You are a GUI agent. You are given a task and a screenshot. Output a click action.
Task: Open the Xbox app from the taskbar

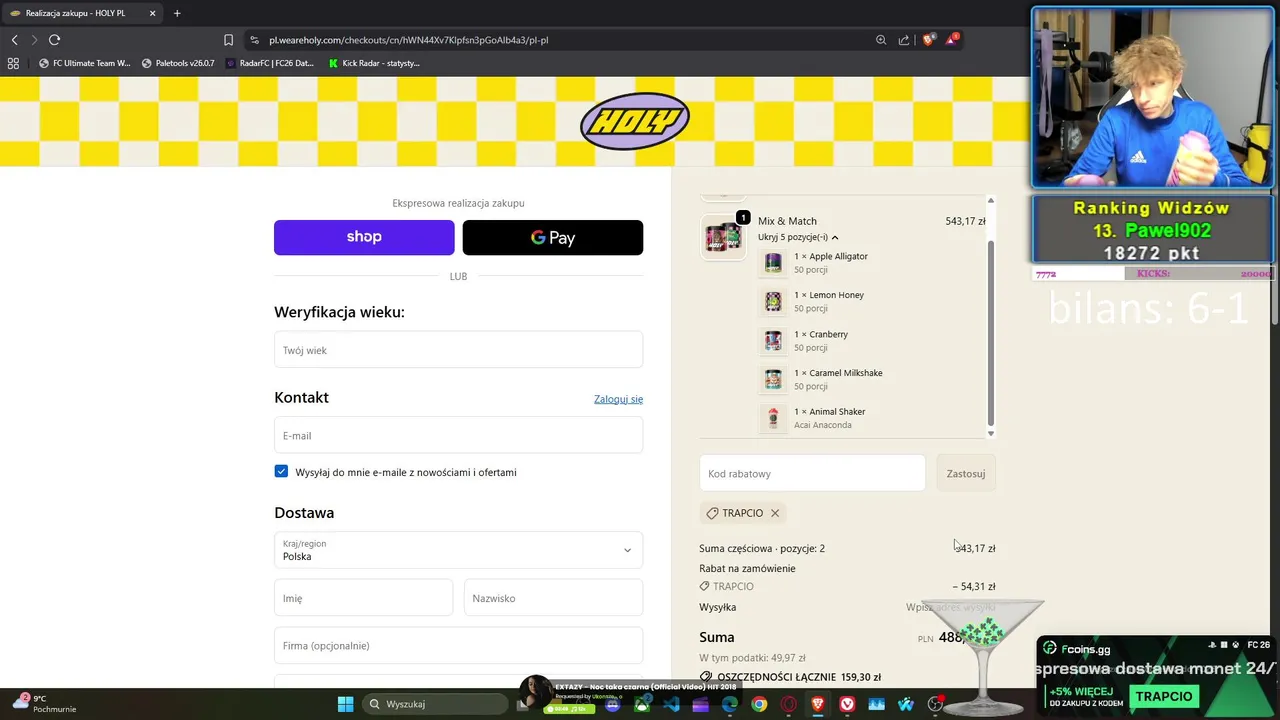click(x=642, y=704)
